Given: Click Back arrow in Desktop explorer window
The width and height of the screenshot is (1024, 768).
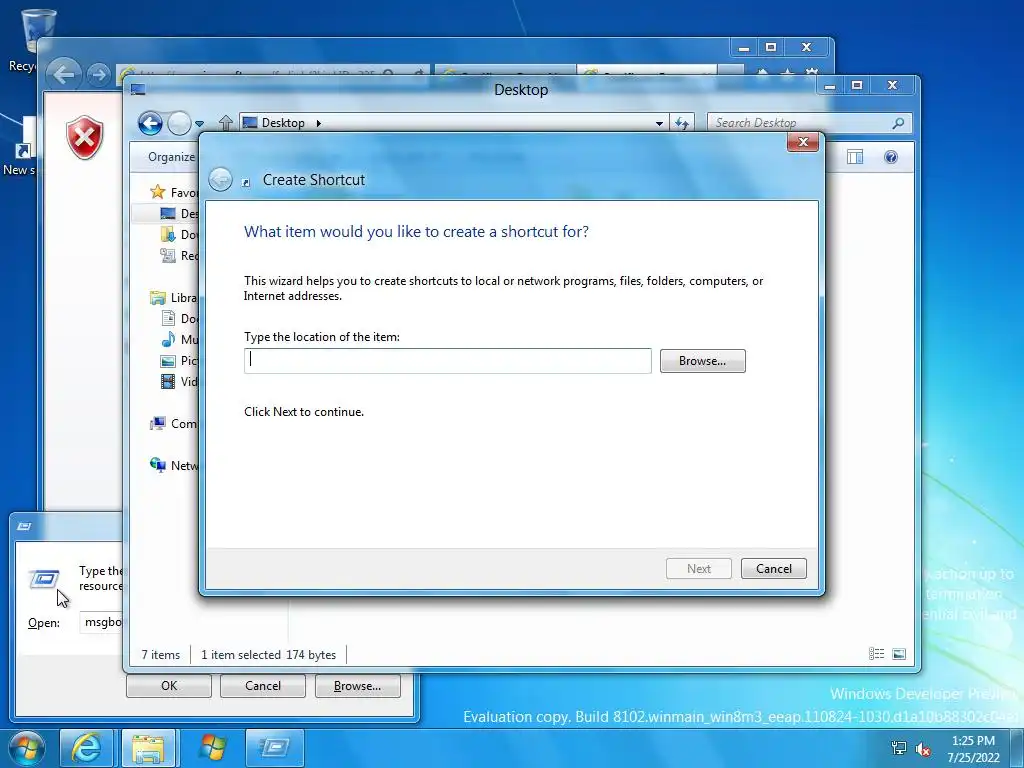Looking at the screenshot, I should coord(150,123).
